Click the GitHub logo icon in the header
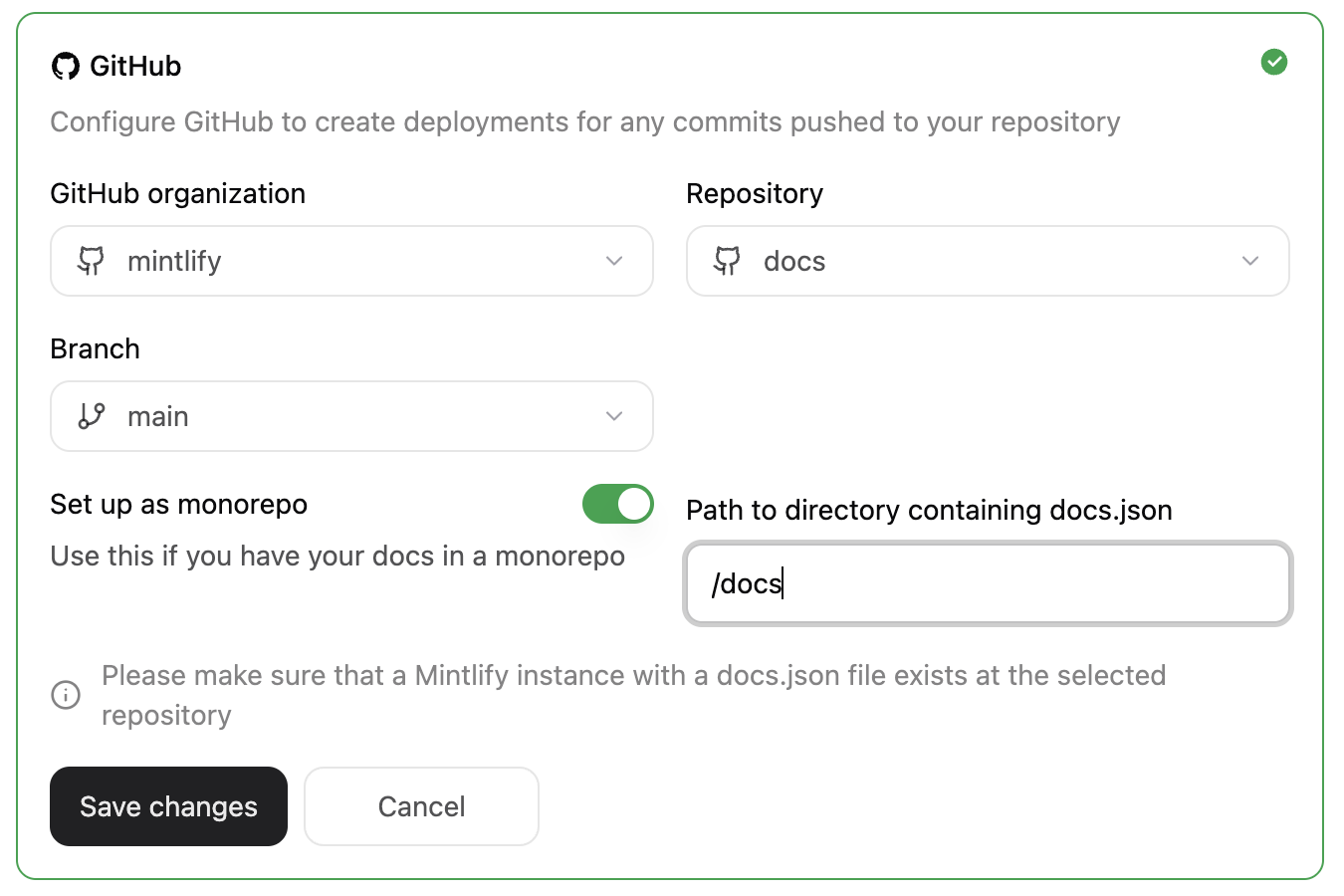This screenshot has height=896, width=1344. (66, 65)
